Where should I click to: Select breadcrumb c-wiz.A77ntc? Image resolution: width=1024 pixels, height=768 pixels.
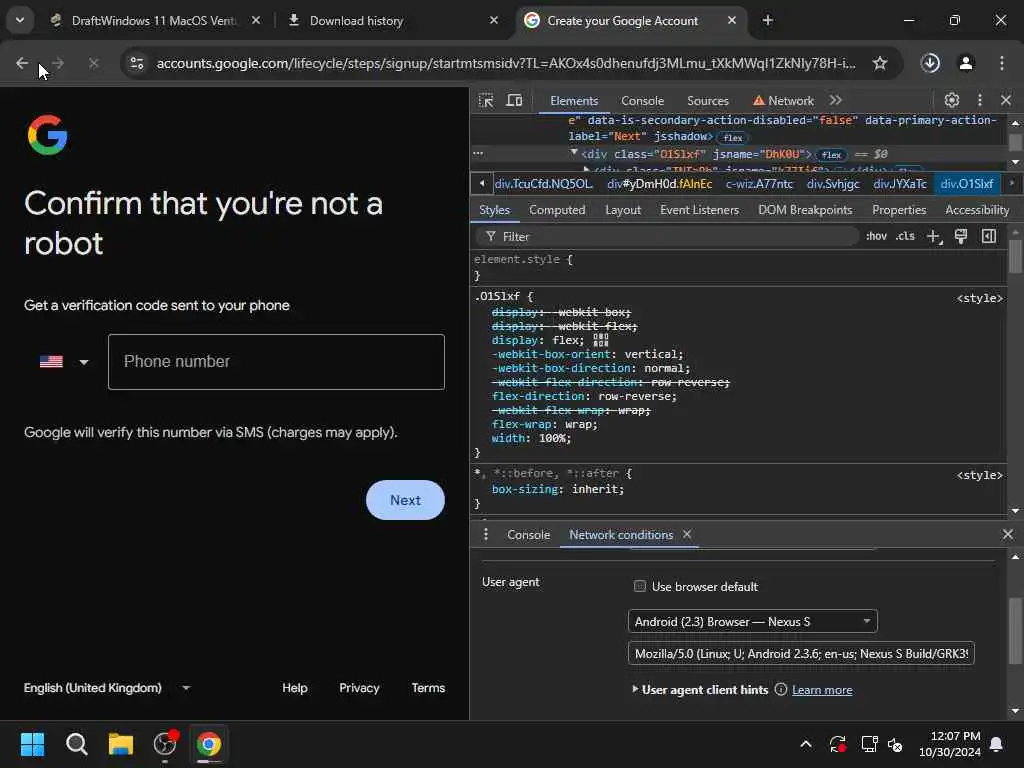click(x=759, y=184)
